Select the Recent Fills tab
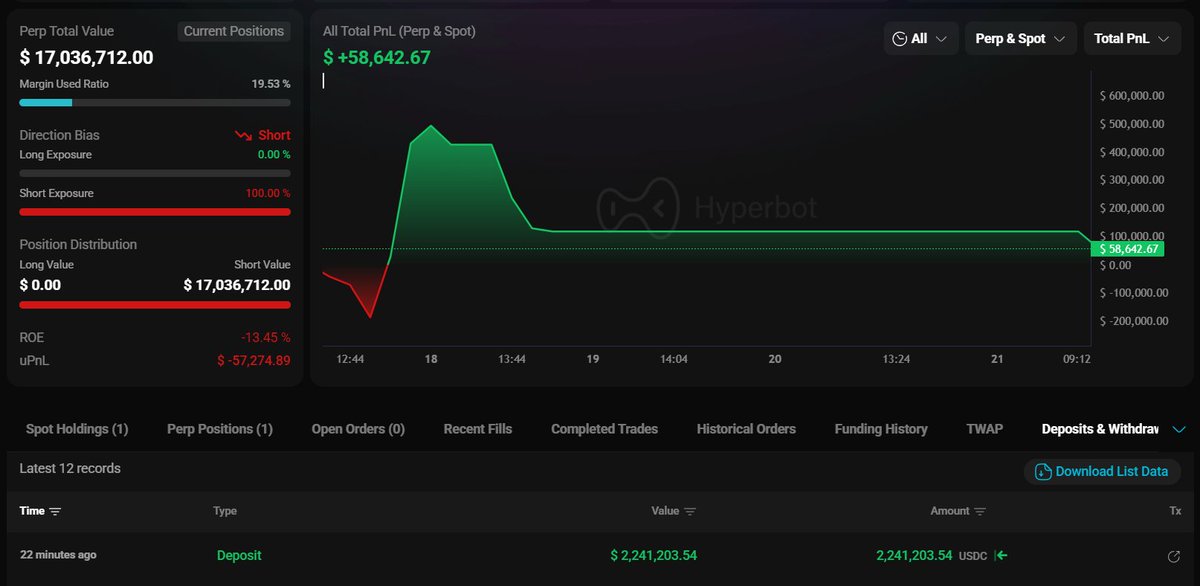Screen dimensions: 1200x586 point(478,429)
